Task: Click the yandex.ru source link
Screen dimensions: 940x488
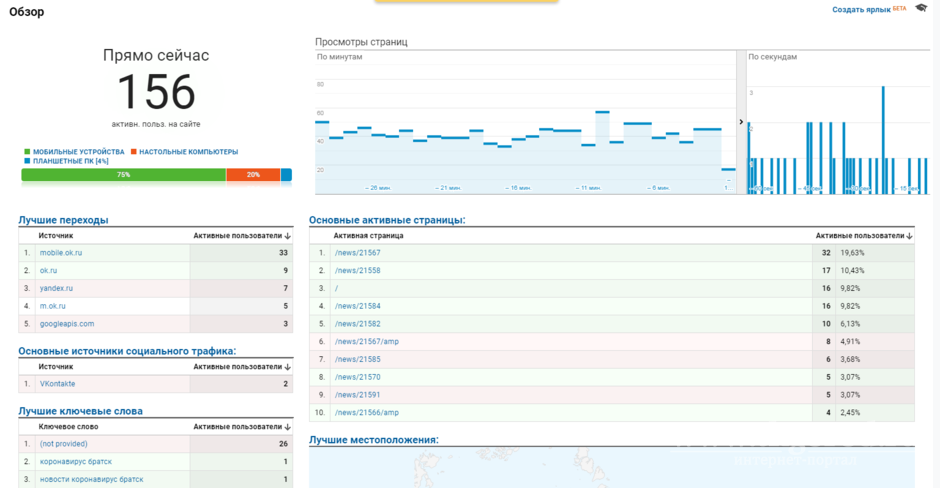Action: click(x=56, y=288)
